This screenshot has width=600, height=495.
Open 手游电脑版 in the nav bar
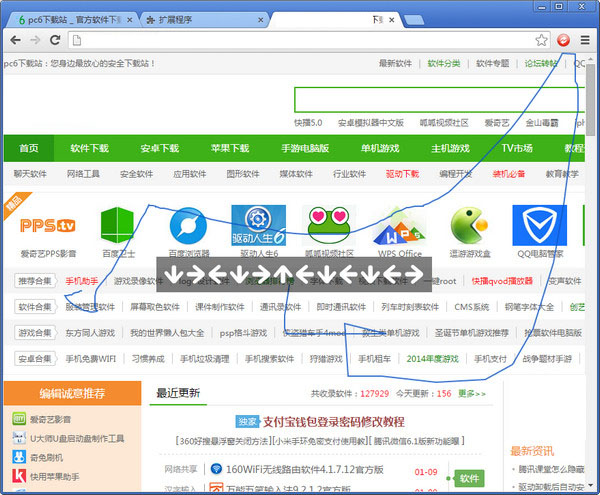point(305,148)
